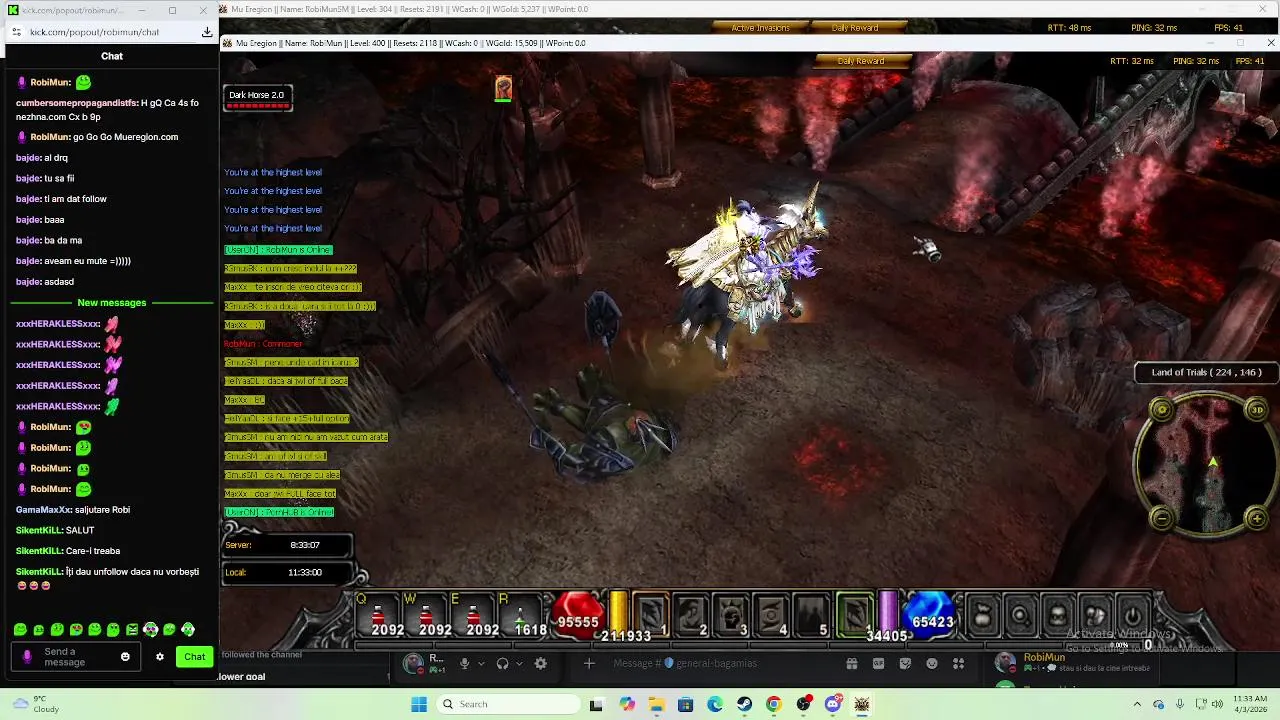Screen dimensions: 1280x720
Task: Click the Land of Trials location label
Action: click(x=1206, y=372)
